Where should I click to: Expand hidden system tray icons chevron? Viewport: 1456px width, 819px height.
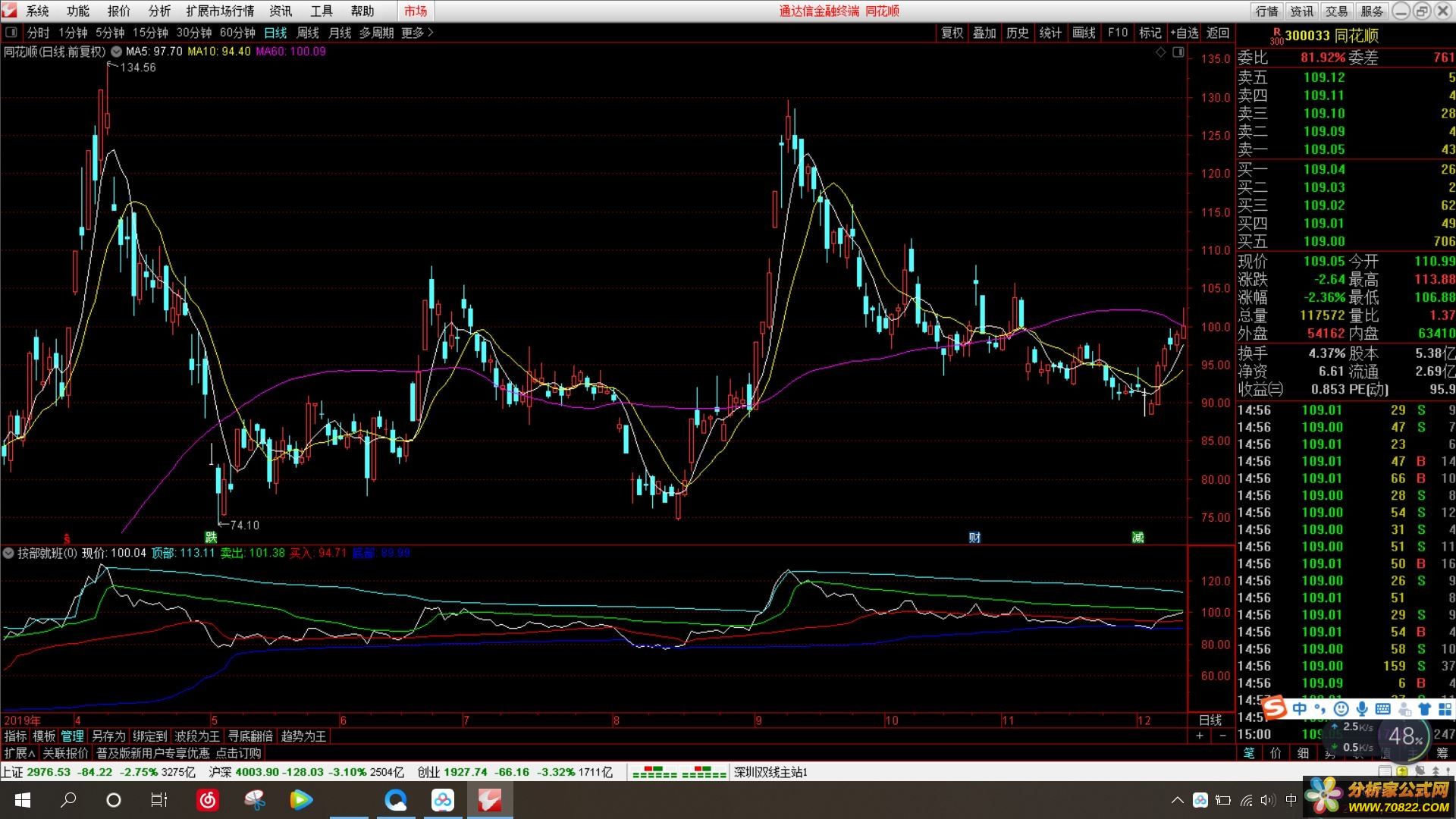click(1178, 800)
